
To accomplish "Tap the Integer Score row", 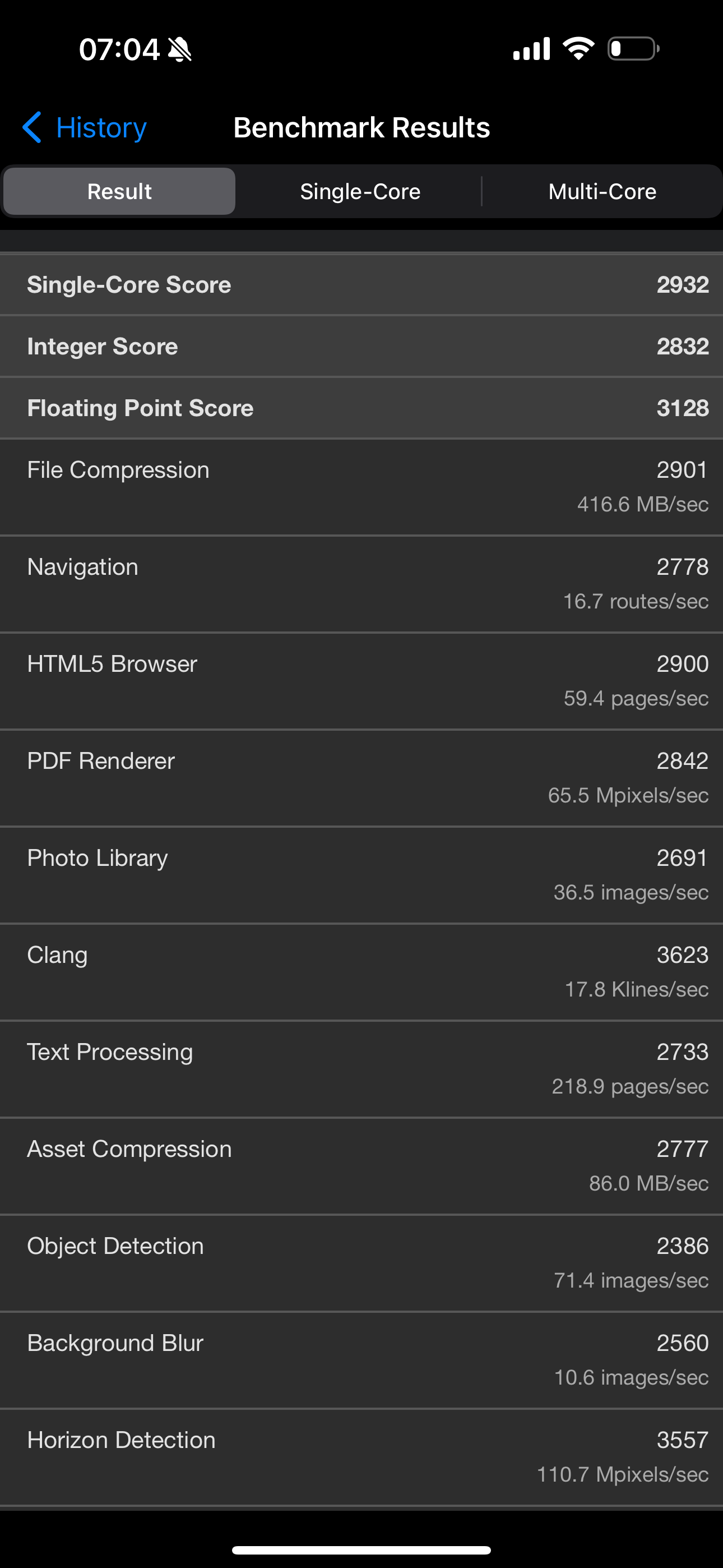I will click(361, 347).
